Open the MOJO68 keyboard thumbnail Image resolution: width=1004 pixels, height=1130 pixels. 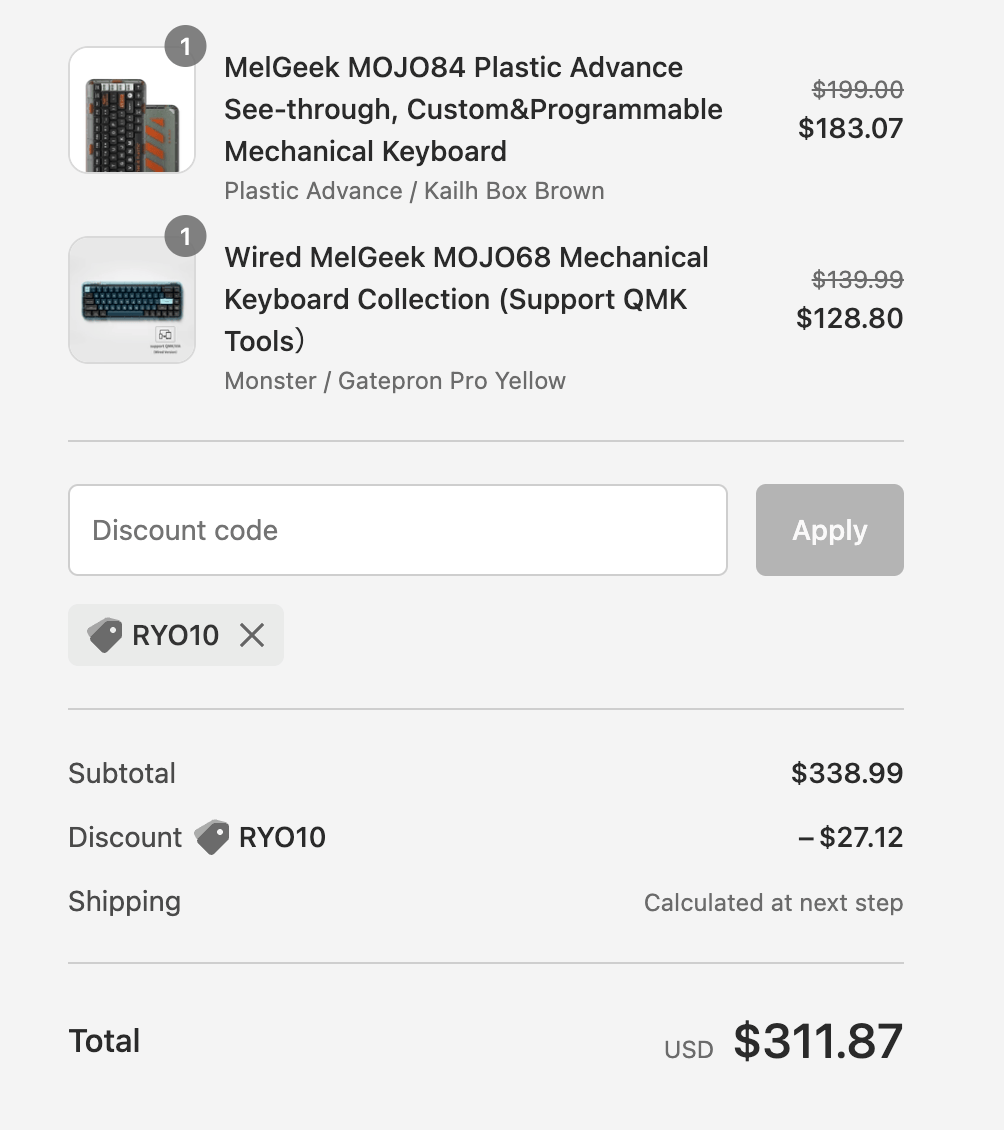click(x=131, y=300)
